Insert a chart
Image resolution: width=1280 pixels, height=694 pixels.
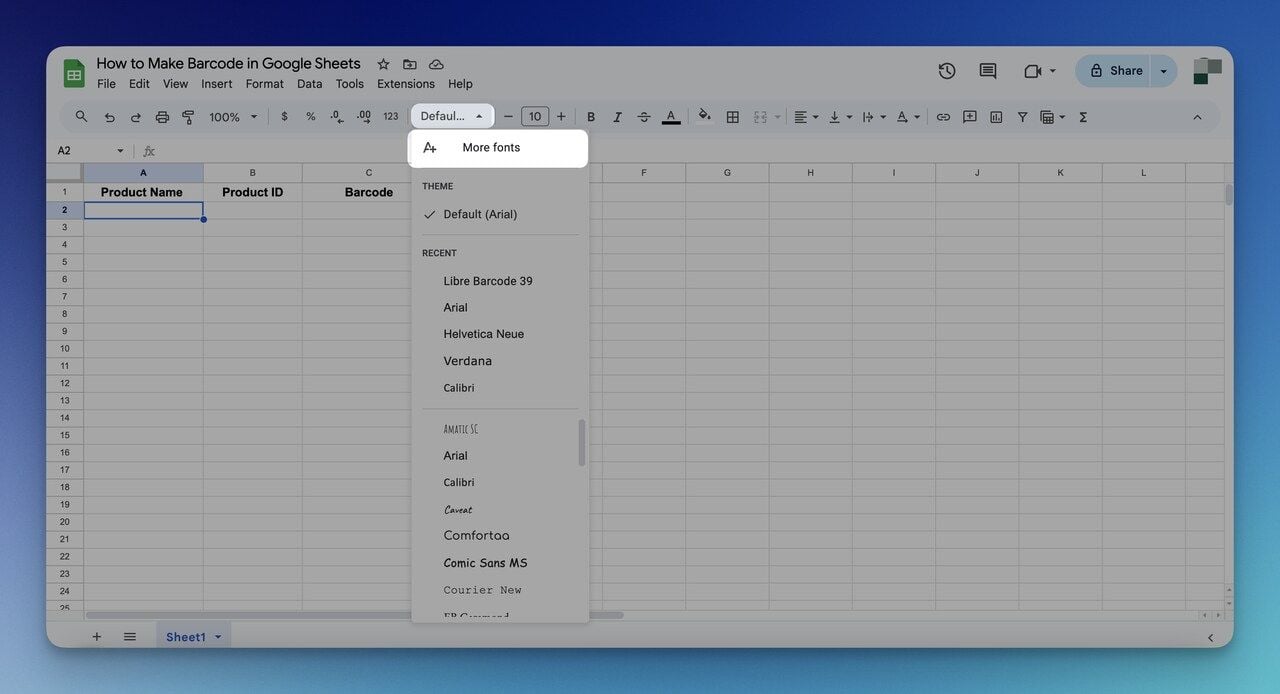pyautogui.click(x=996, y=117)
